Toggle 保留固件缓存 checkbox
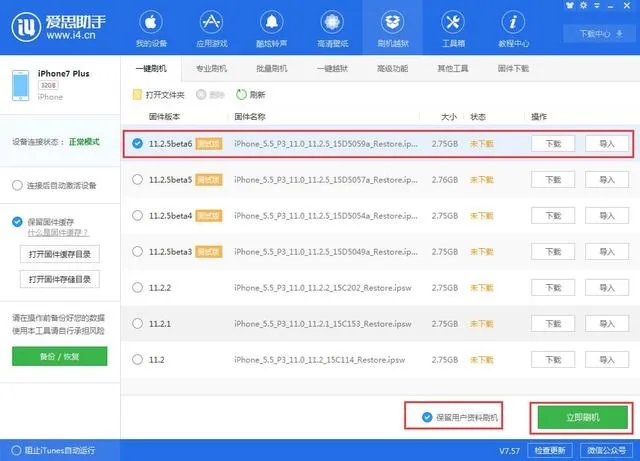This screenshot has width=640, height=461. 17,222
